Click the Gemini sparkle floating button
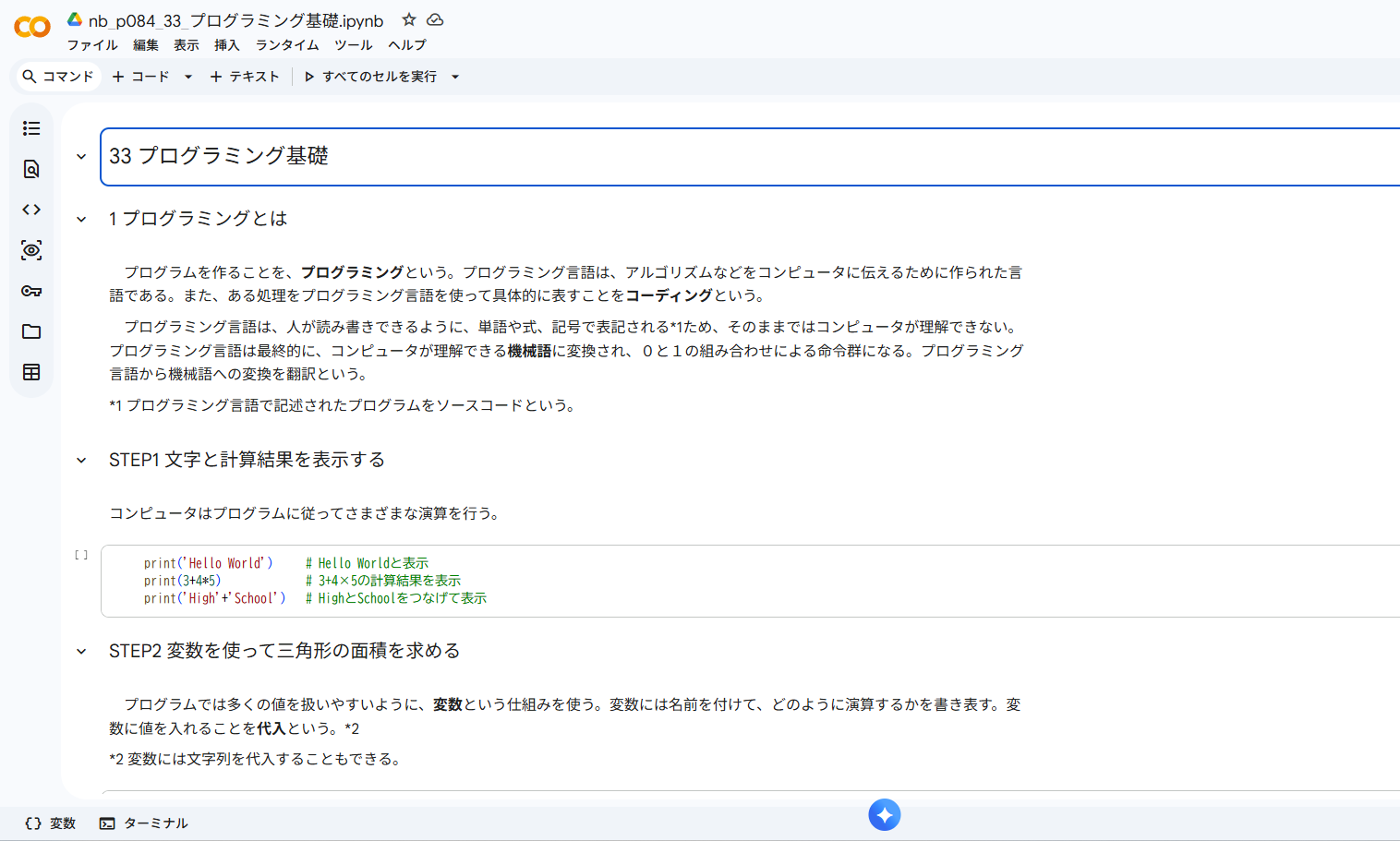This screenshot has width=1400, height=841. (x=884, y=814)
